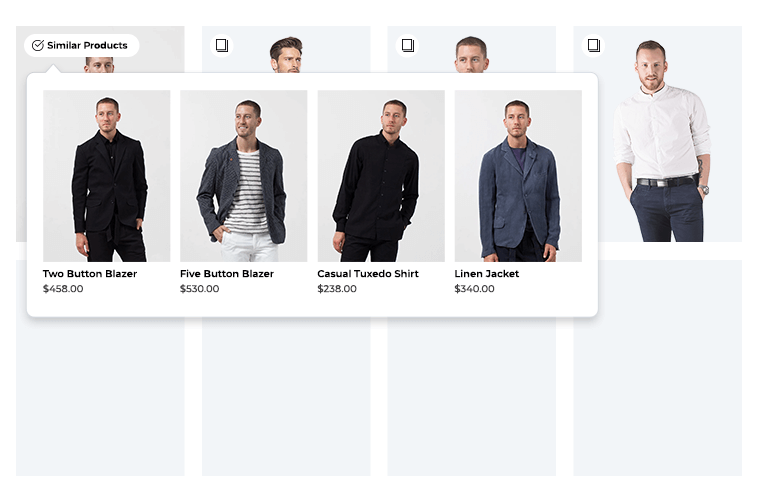This screenshot has width=758, height=493.
Task: Click the Similar Products pill button
Action: (x=82, y=45)
